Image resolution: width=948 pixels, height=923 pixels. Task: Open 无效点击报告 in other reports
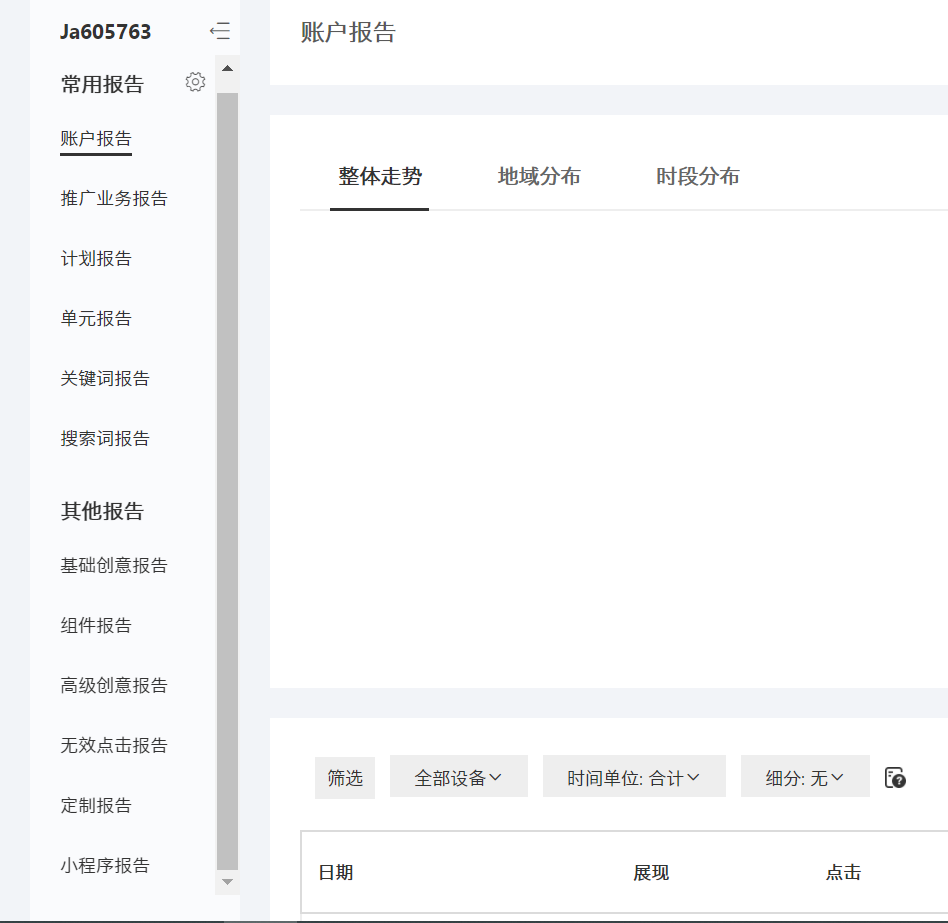[x=114, y=746]
